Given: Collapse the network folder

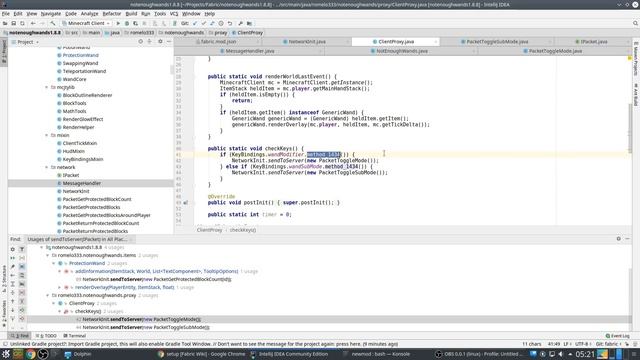Looking at the screenshot, I should coord(47,167).
